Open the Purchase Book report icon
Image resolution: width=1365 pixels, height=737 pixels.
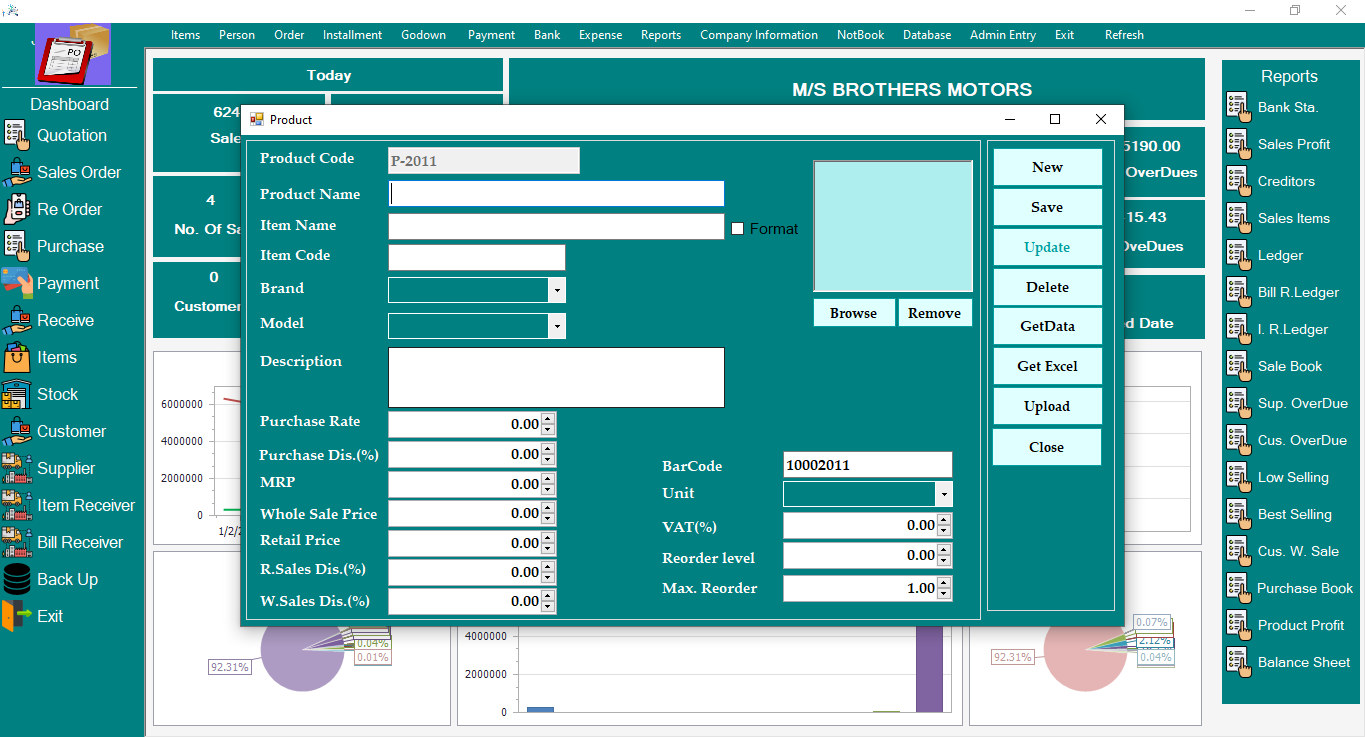(1239, 588)
